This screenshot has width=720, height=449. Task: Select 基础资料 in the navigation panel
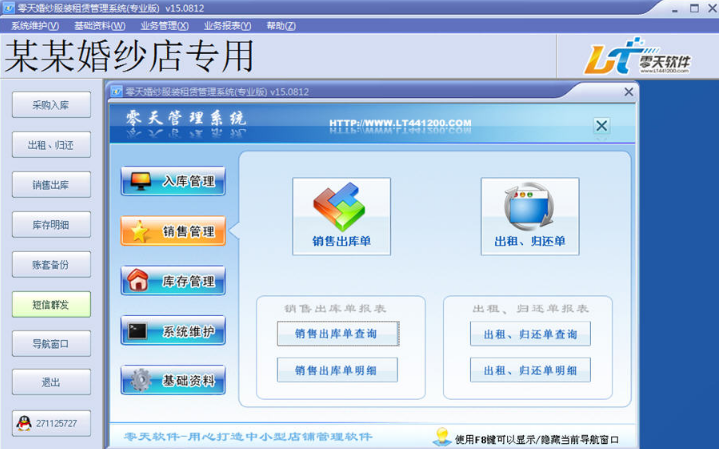[173, 380]
